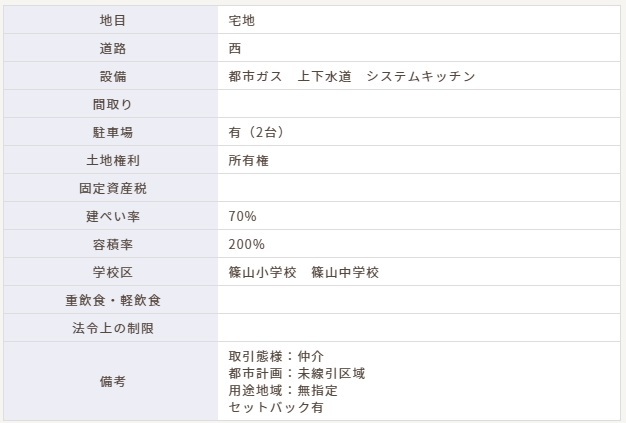Screen dimensions: 626x423
Task: Click the 法令上の制限 label cell
Action: 111,328
